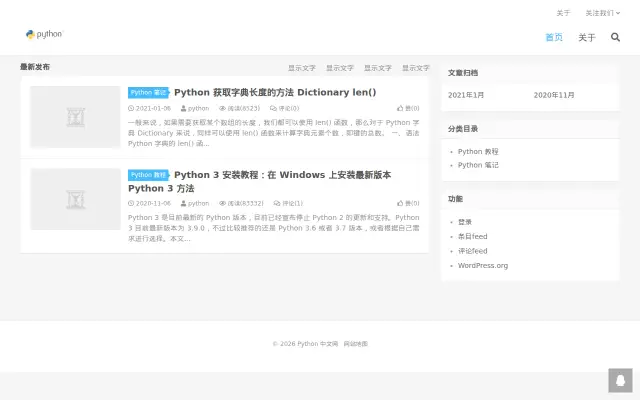Click small 关于 link in top bar
Image resolution: width=640 pixels, height=400 pixels.
point(563,13)
